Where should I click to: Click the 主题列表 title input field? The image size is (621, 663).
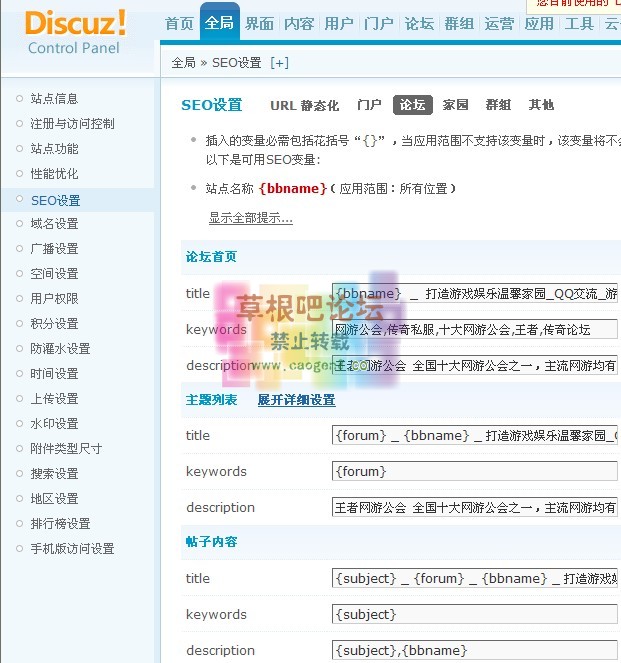tap(474, 435)
